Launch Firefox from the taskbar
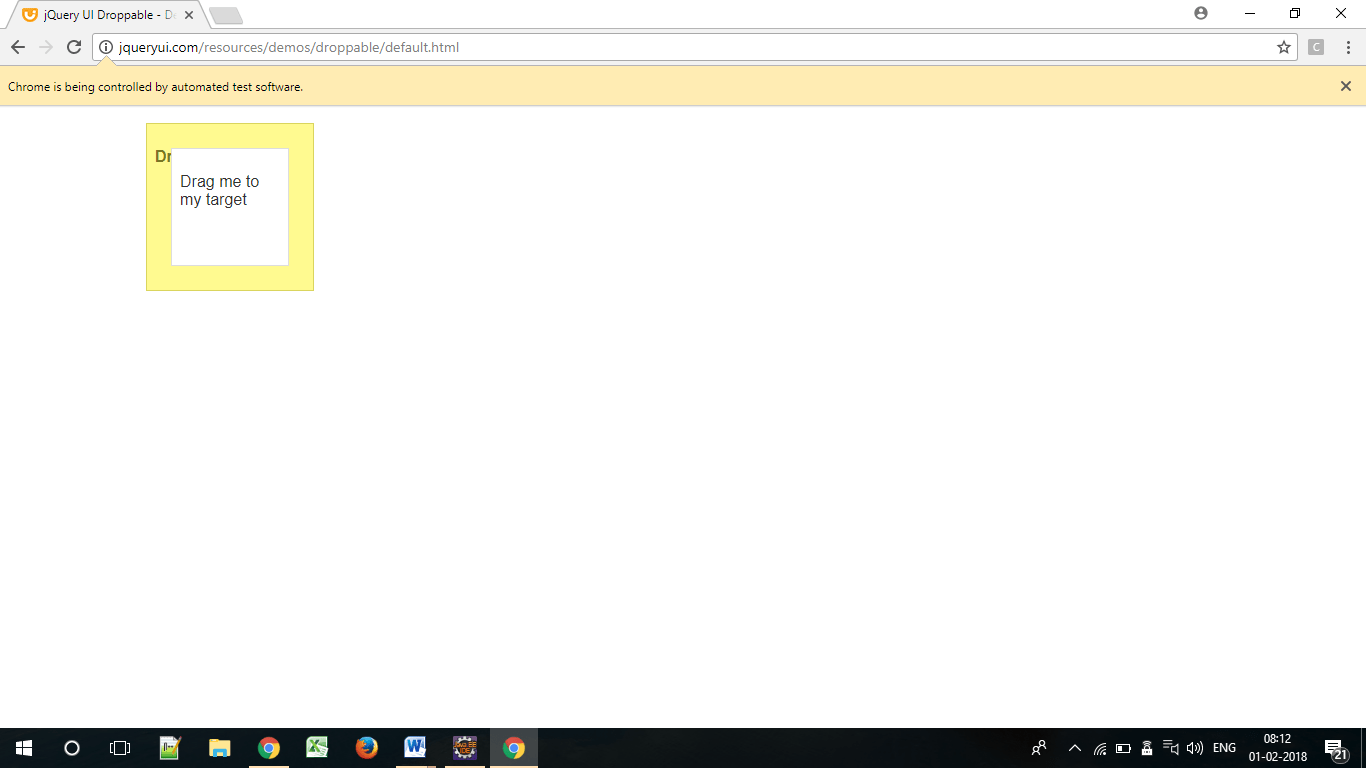The image size is (1366, 768). [366, 747]
